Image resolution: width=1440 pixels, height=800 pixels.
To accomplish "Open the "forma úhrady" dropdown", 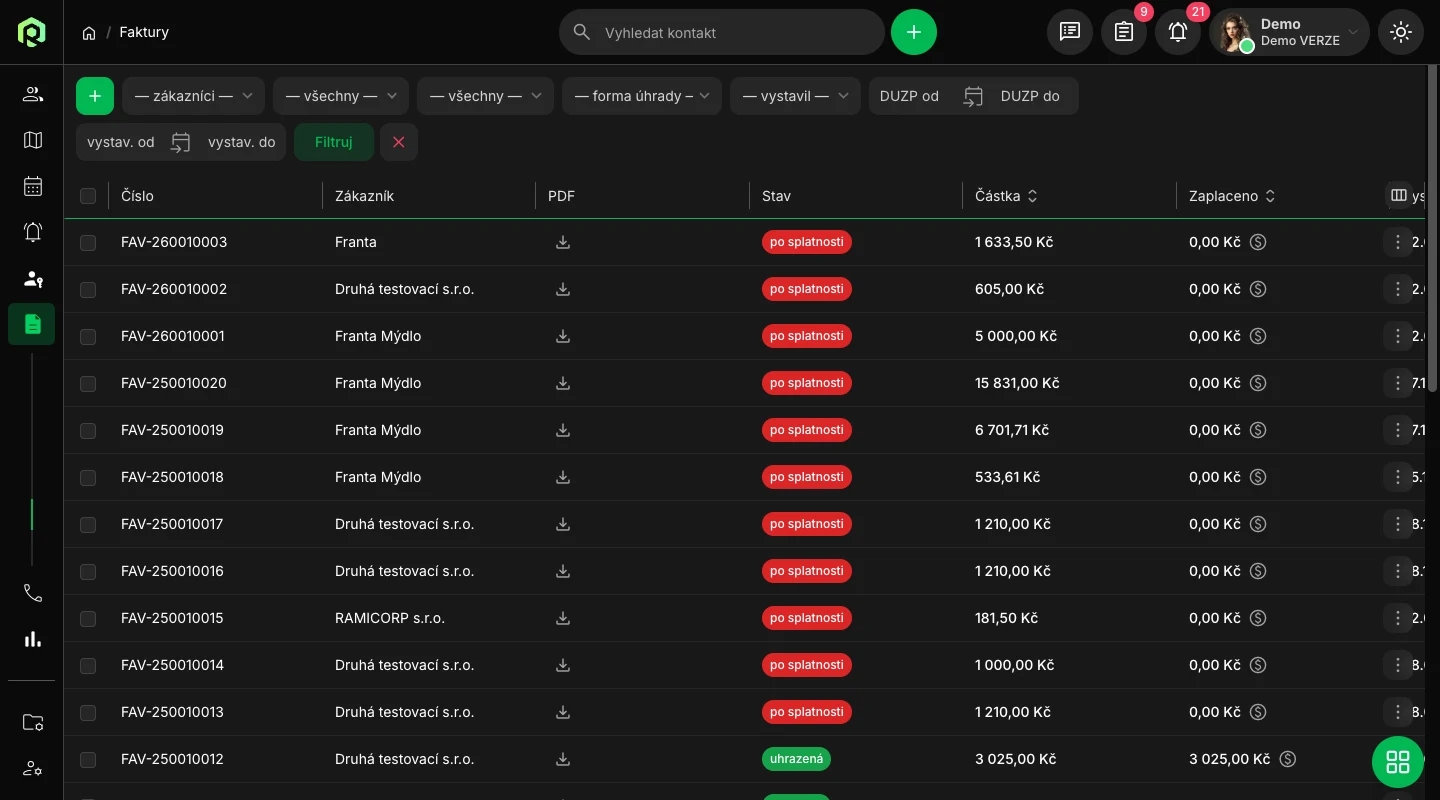I will pyautogui.click(x=641, y=96).
